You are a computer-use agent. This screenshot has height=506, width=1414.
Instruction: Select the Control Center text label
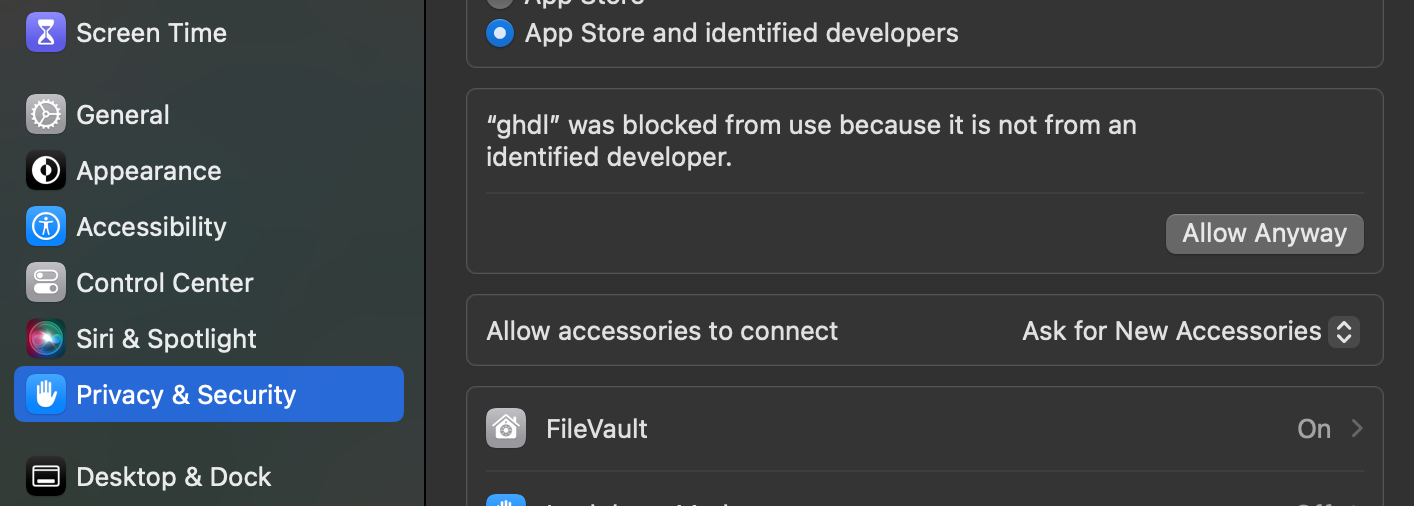(x=164, y=283)
